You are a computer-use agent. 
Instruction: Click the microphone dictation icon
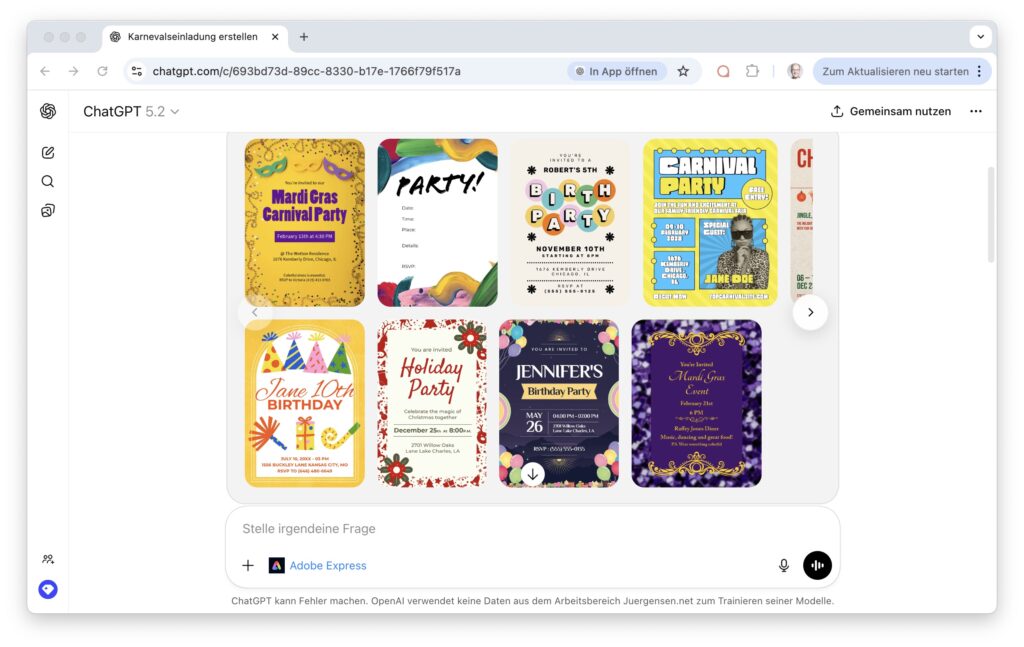784,566
